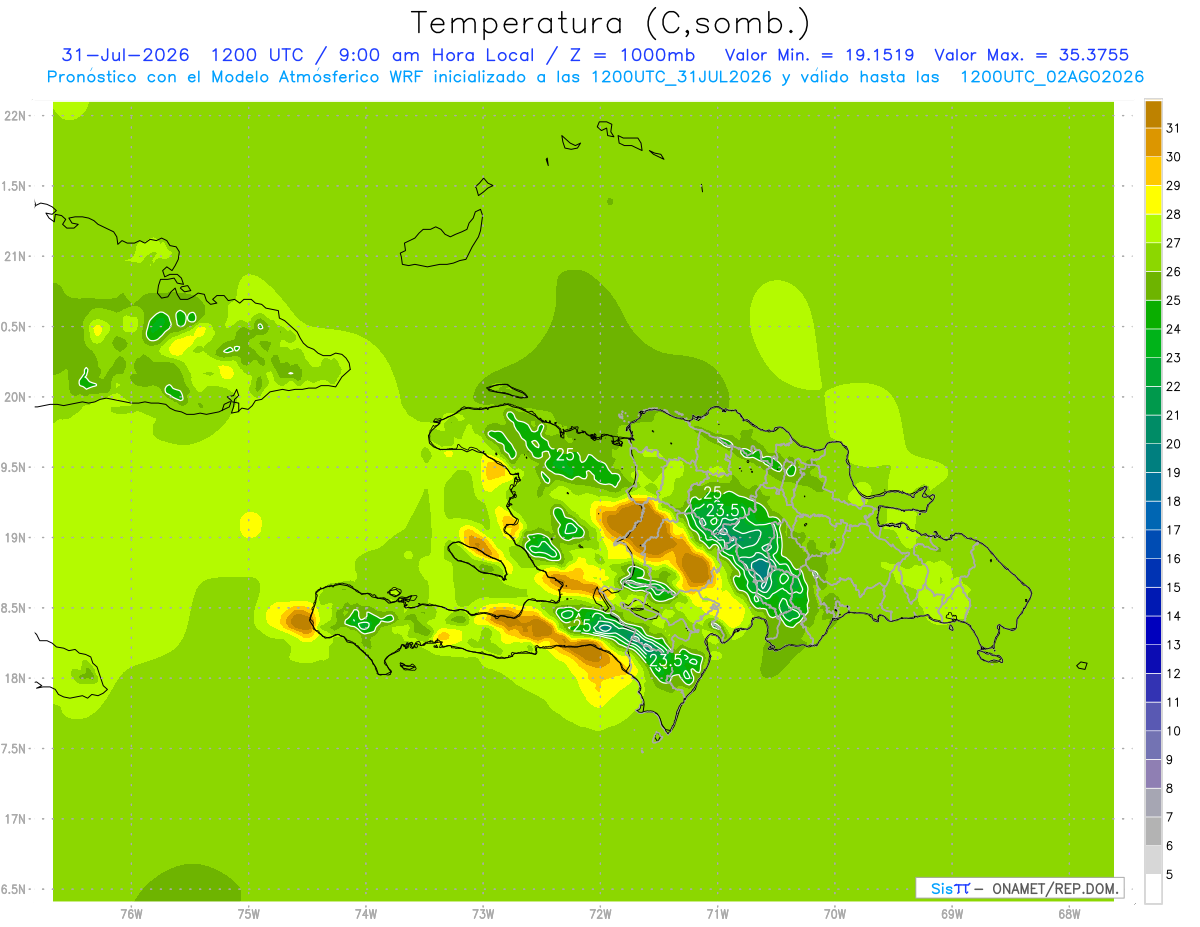Click the "68W" longitude axis label
Screen dimensions: 1200x927
[1069, 913]
